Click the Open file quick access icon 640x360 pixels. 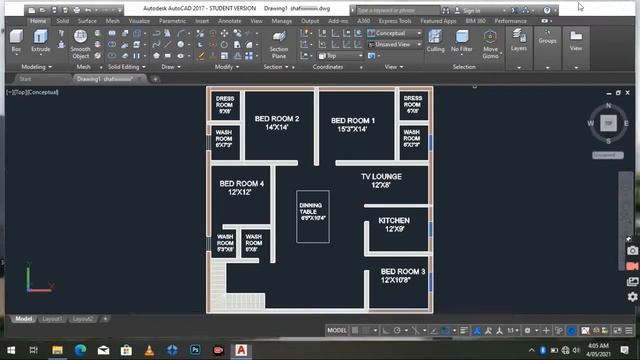42,10
